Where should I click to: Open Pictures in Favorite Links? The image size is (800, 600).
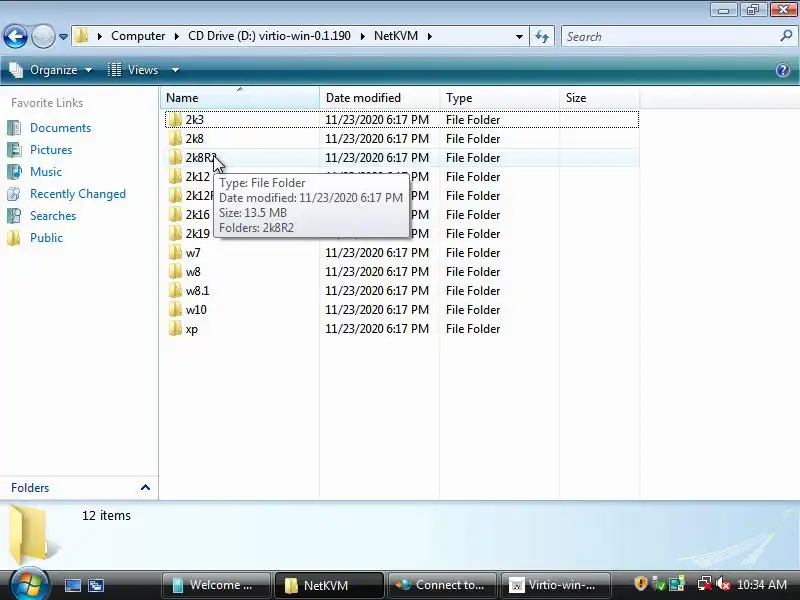[51, 150]
